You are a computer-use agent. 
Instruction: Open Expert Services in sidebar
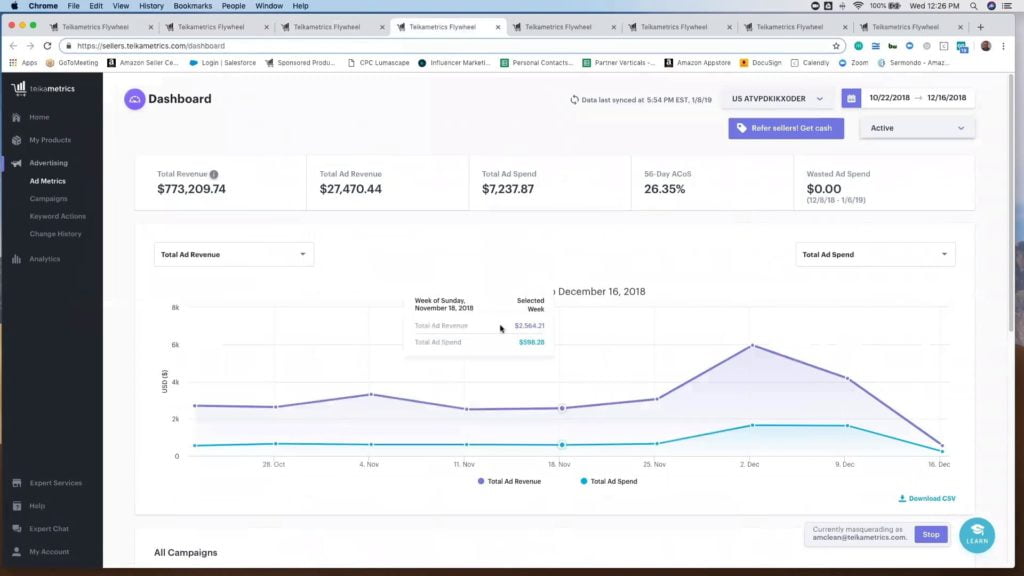56,483
